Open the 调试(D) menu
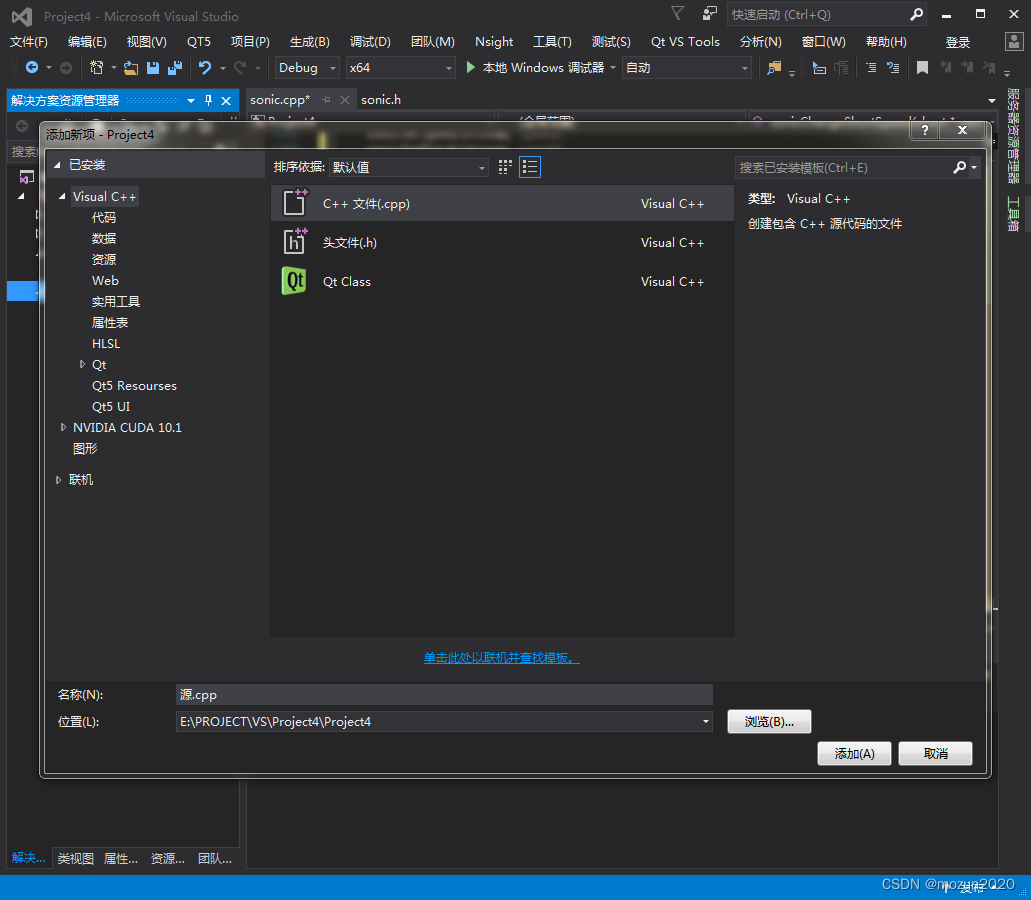The width and height of the screenshot is (1031, 900). point(370,41)
